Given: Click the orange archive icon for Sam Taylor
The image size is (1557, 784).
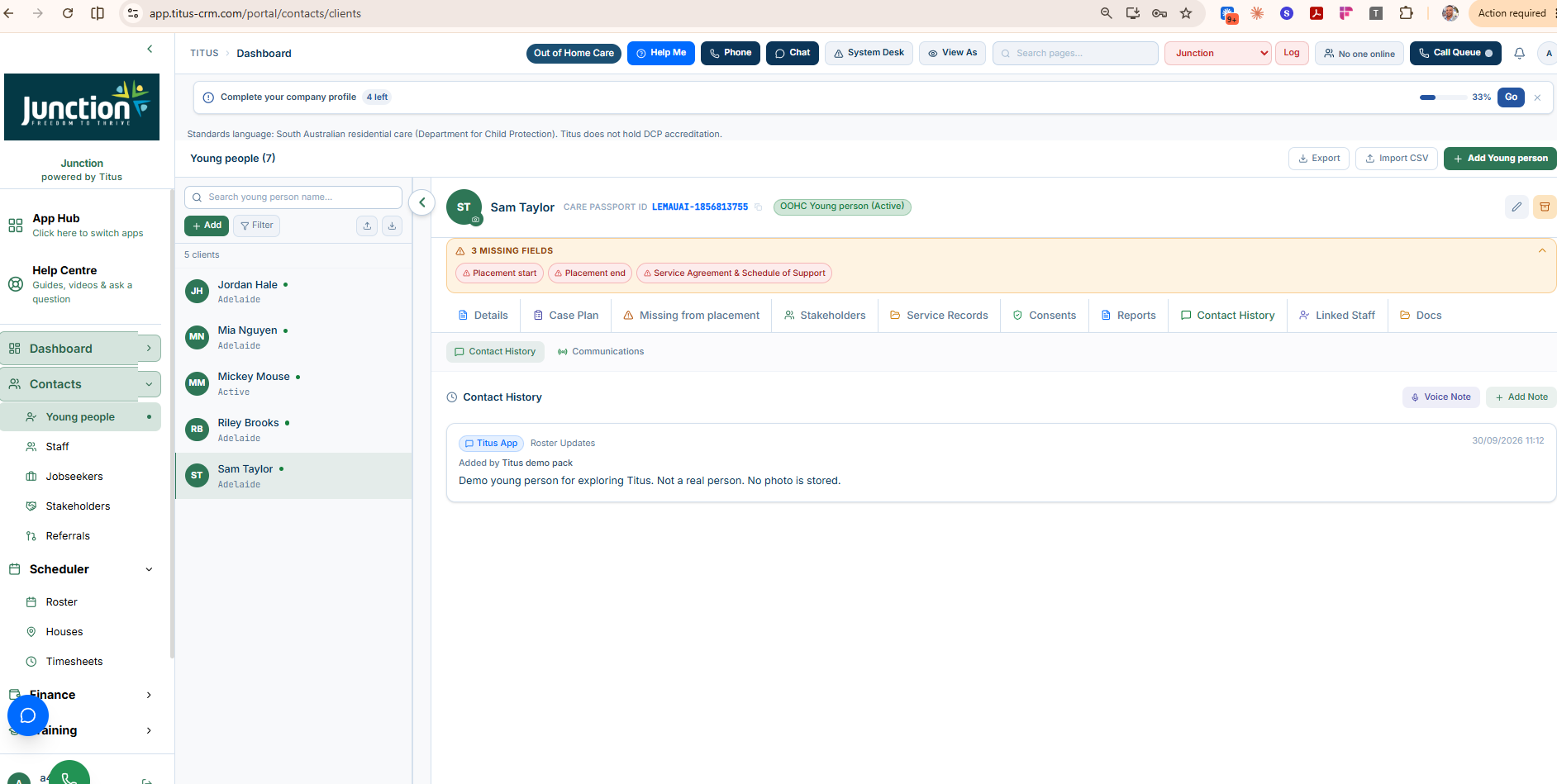Looking at the screenshot, I should (x=1544, y=207).
